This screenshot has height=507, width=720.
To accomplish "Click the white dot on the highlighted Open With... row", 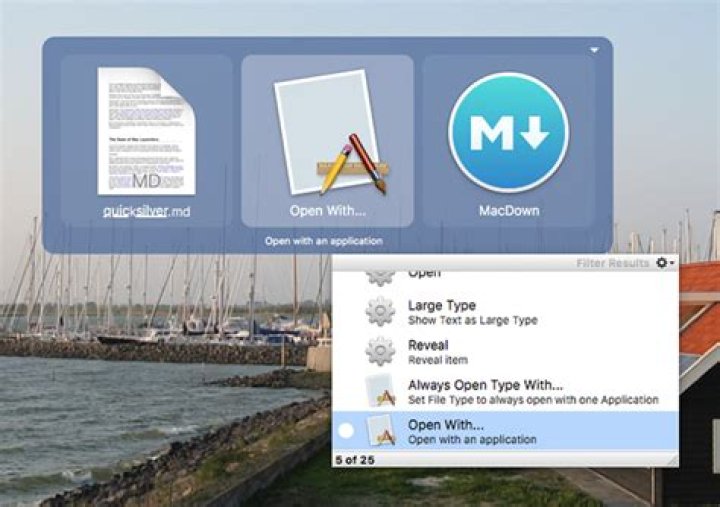I will click(x=346, y=431).
